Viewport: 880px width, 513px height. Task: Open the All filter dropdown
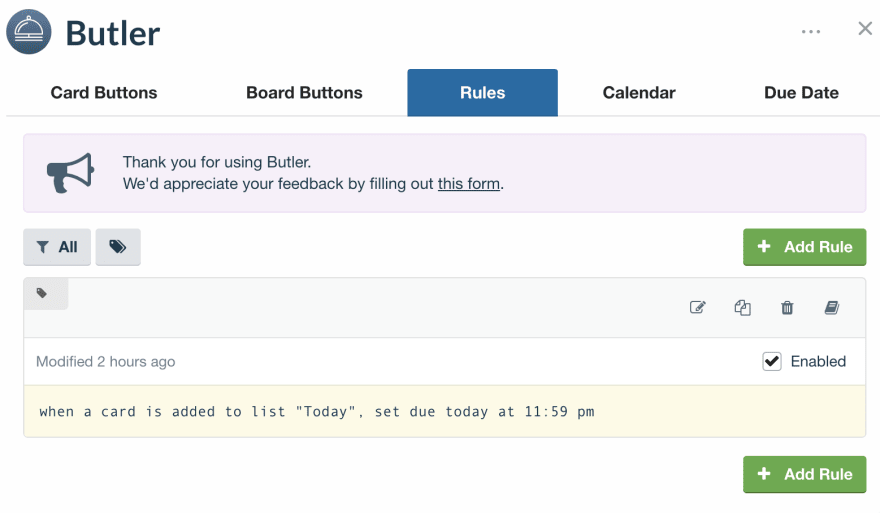[x=57, y=247]
